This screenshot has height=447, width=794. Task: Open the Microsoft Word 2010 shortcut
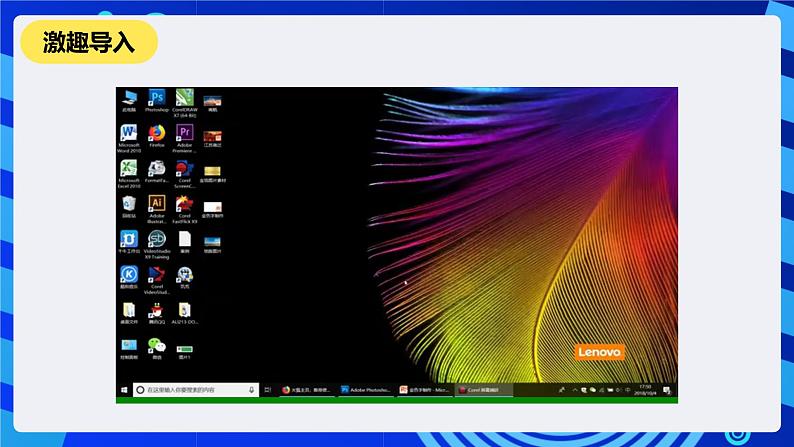tap(129, 139)
